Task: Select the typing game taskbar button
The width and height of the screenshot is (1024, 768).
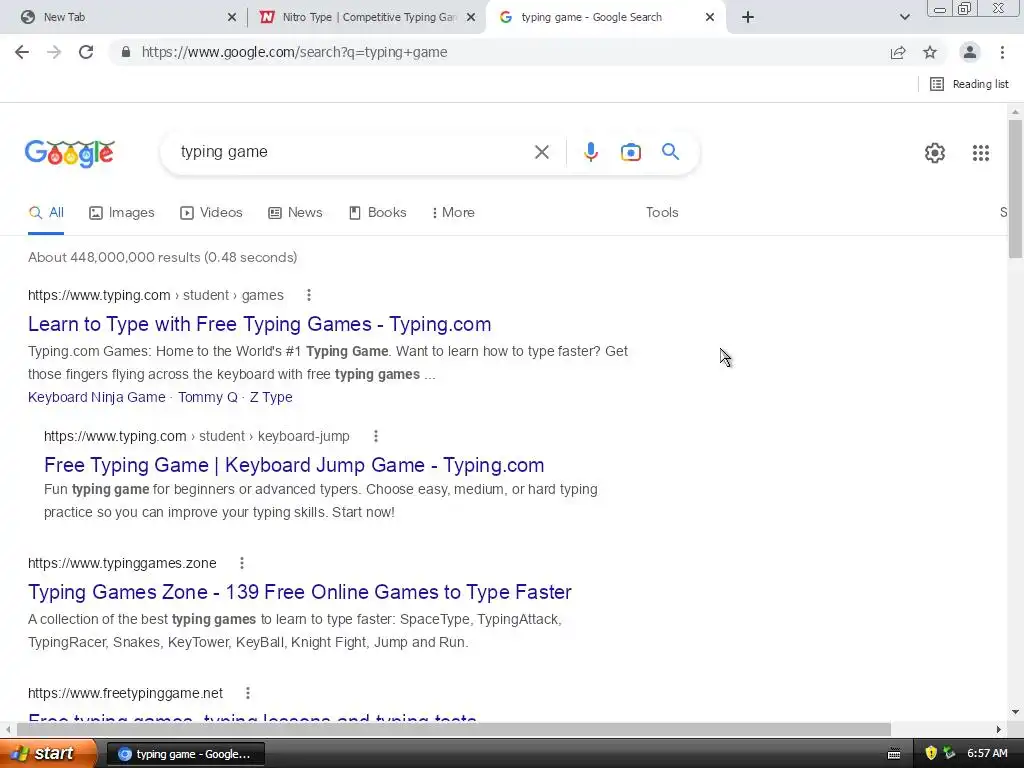Action: coord(185,754)
